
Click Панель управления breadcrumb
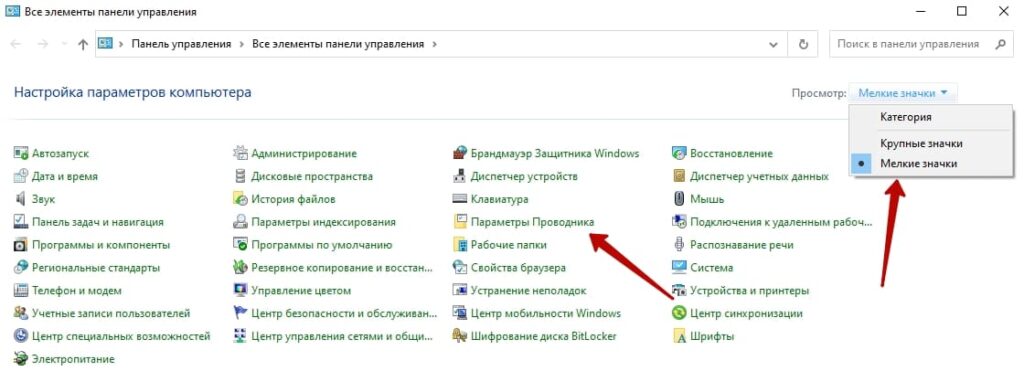coord(182,44)
